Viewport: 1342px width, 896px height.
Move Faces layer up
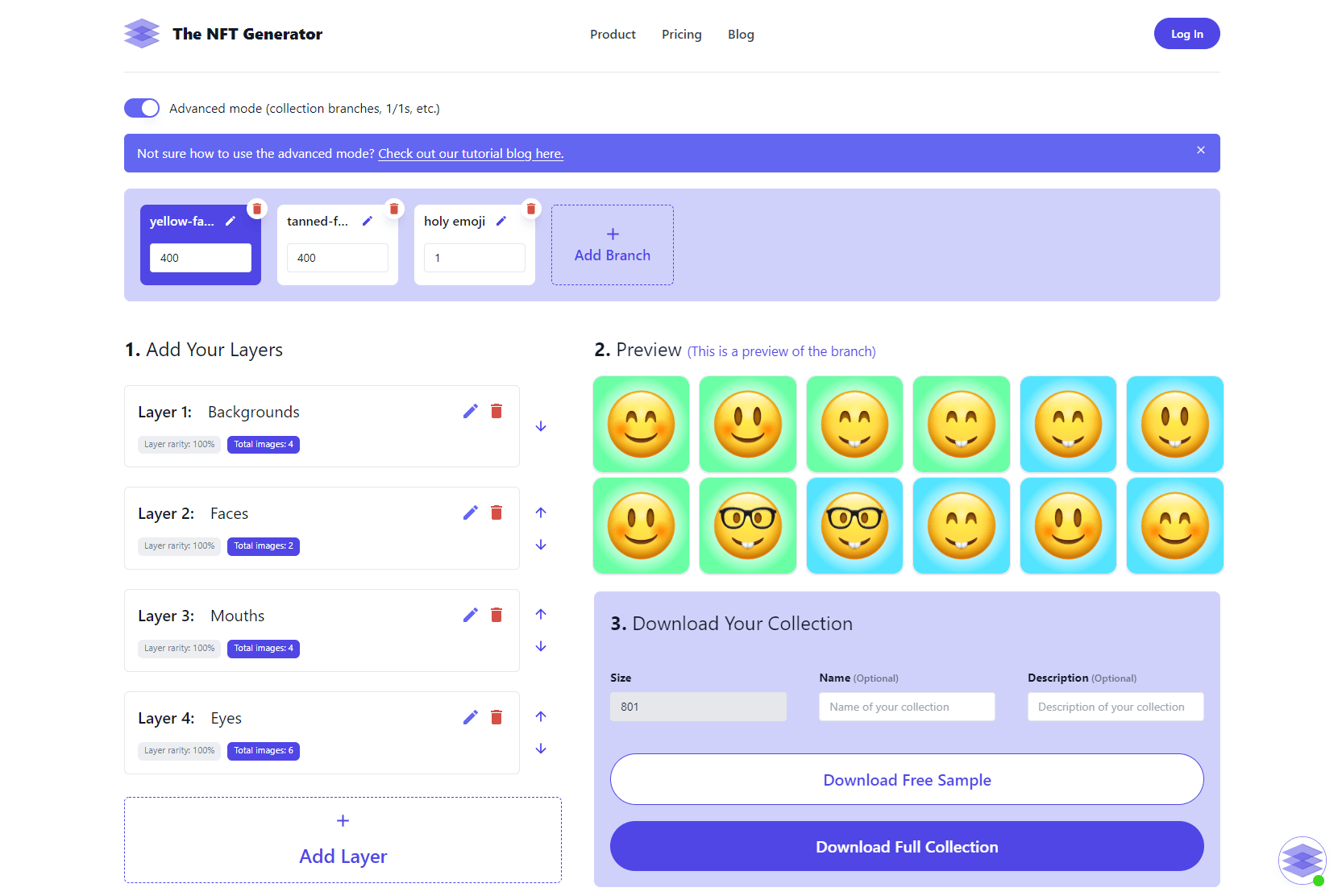point(541,512)
